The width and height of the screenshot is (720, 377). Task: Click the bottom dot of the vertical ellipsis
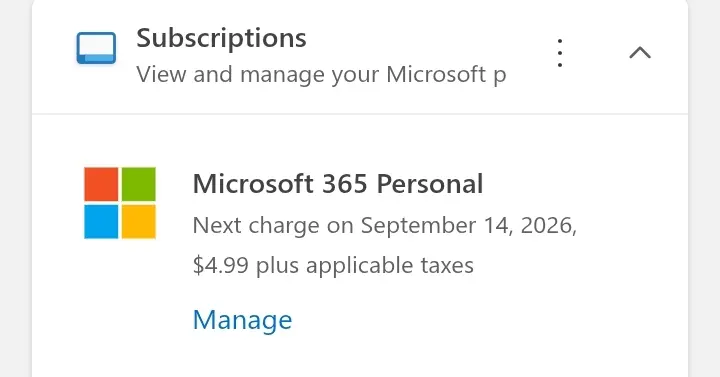pyautogui.click(x=559, y=65)
